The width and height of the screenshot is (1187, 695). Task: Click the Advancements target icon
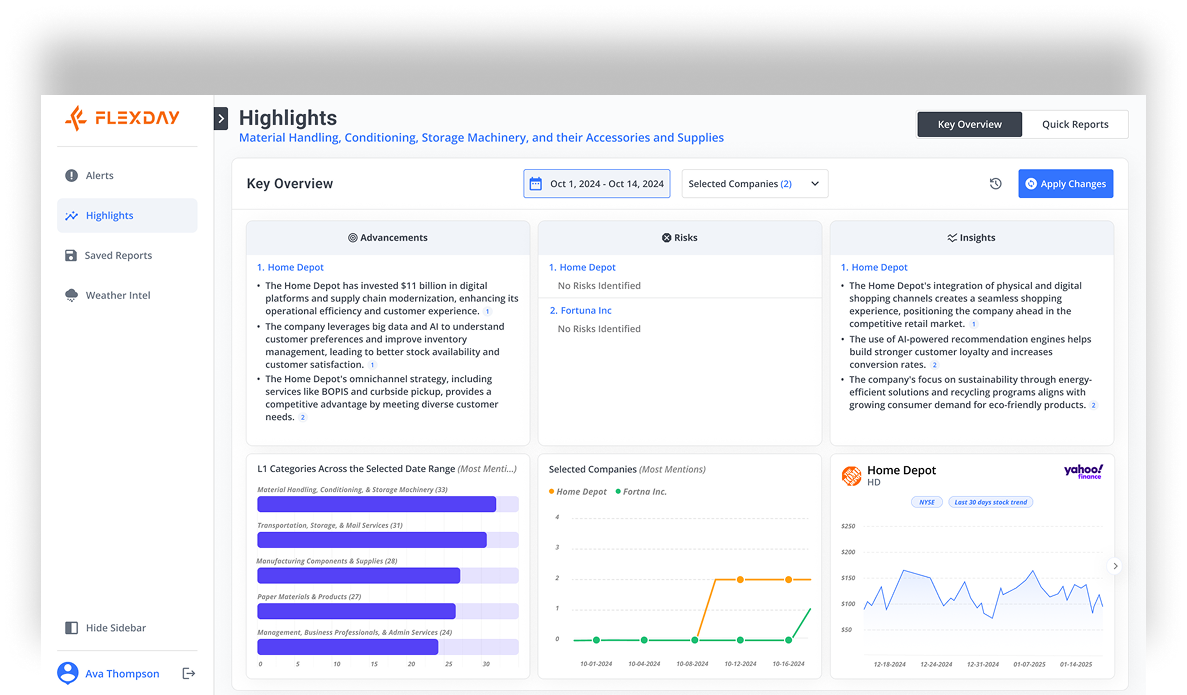352,238
